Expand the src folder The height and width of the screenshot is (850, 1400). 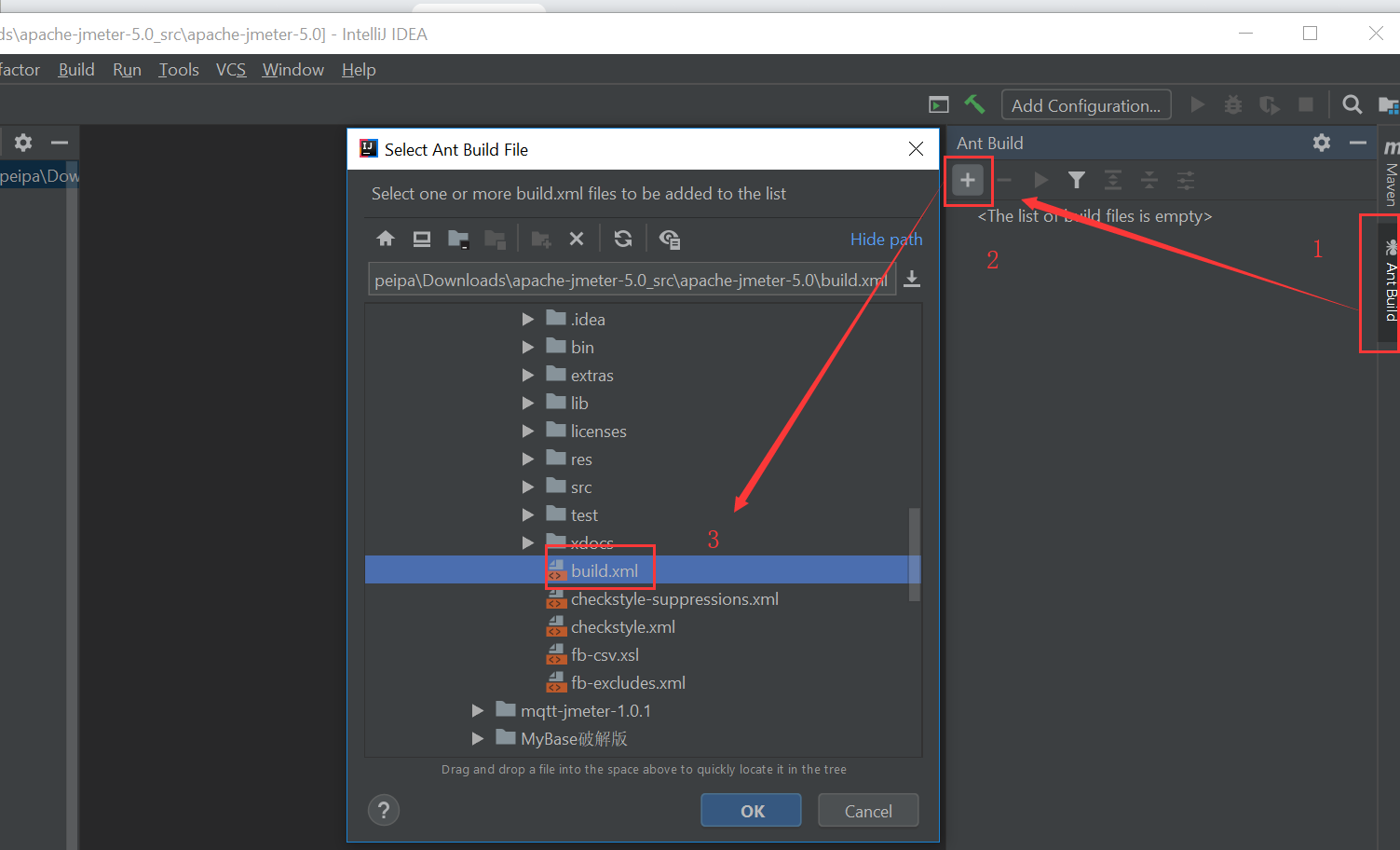(x=528, y=487)
